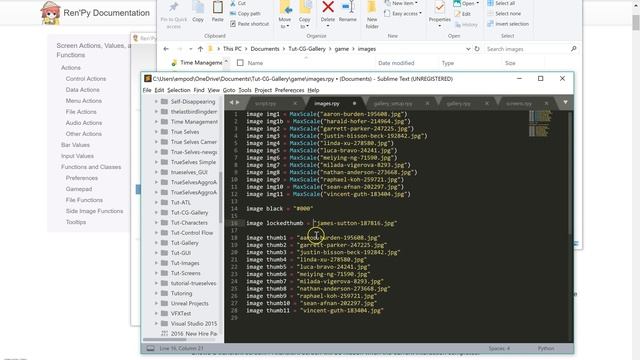Click Sublime's tab navigation arrows
Viewport: 640px width, 360px height.
[x=234, y=103]
